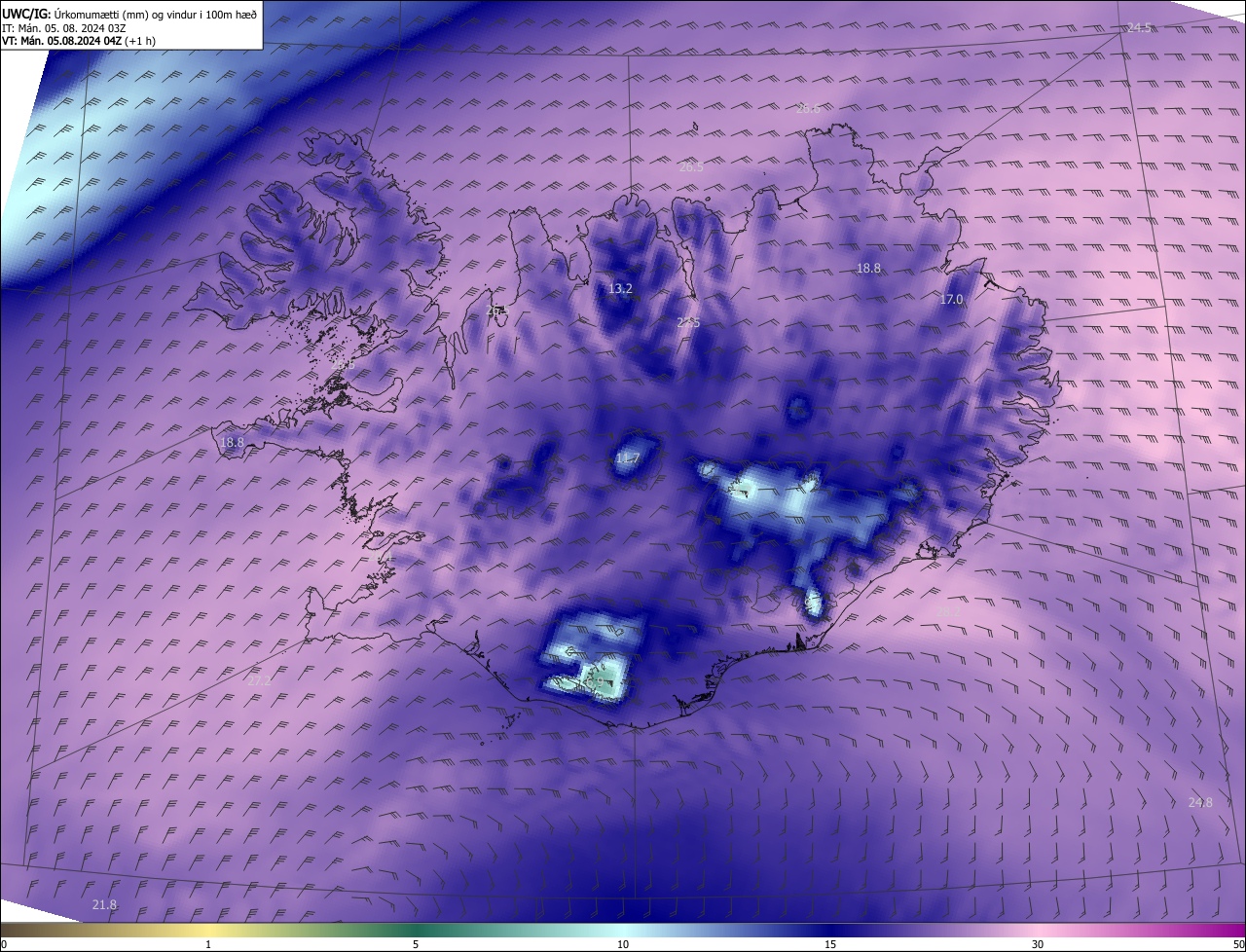Click the 30 tick on the colour scale
Viewport: 1246px width, 952px height.
click(x=1038, y=944)
